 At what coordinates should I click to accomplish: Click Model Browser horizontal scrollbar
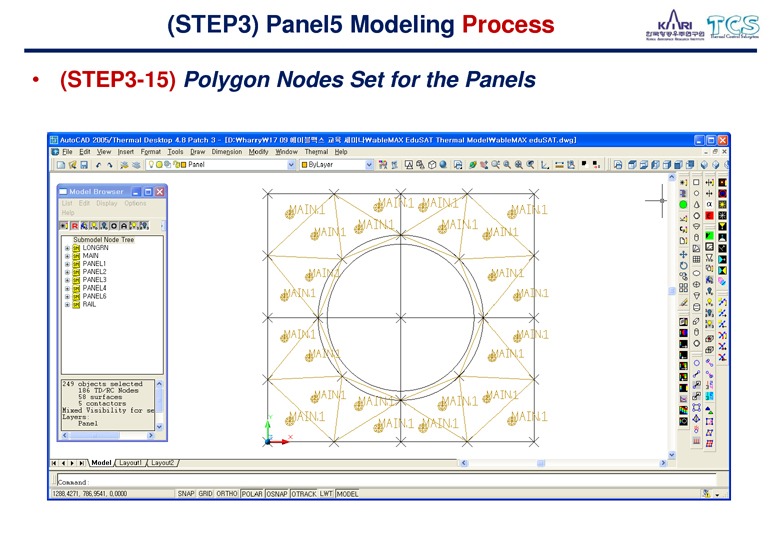coord(109,435)
